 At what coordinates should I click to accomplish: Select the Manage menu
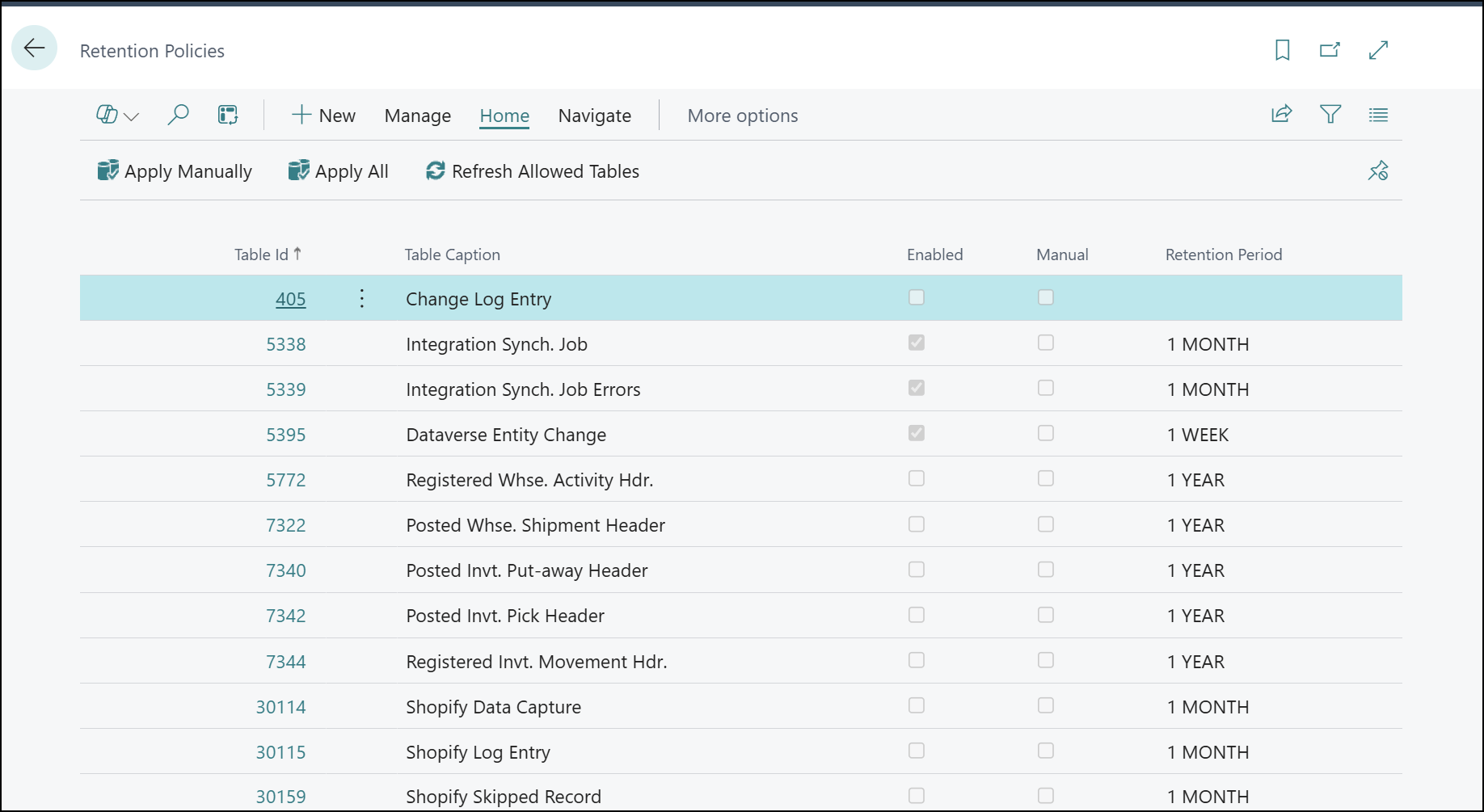point(417,116)
